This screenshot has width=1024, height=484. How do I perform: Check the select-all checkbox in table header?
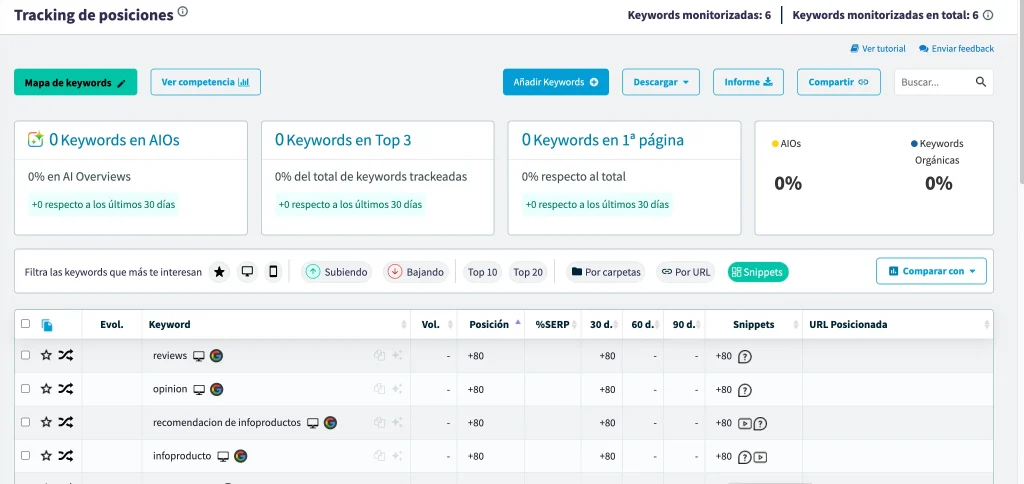coord(25,324)
